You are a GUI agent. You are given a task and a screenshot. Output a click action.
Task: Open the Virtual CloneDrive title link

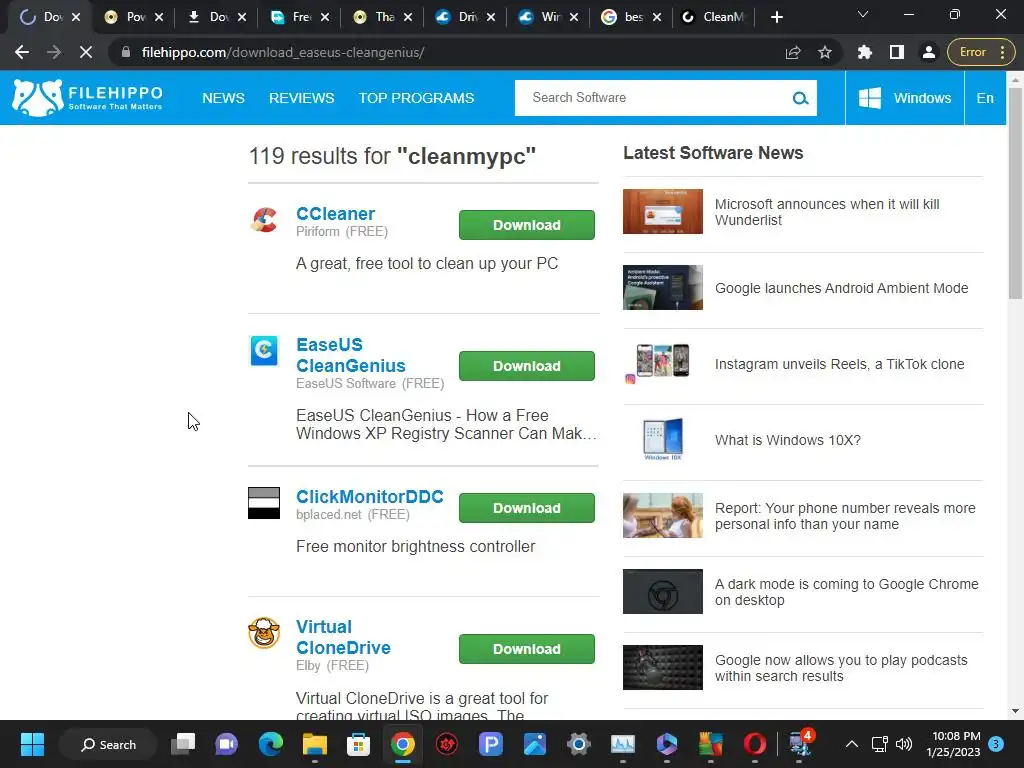coord(344,637)
